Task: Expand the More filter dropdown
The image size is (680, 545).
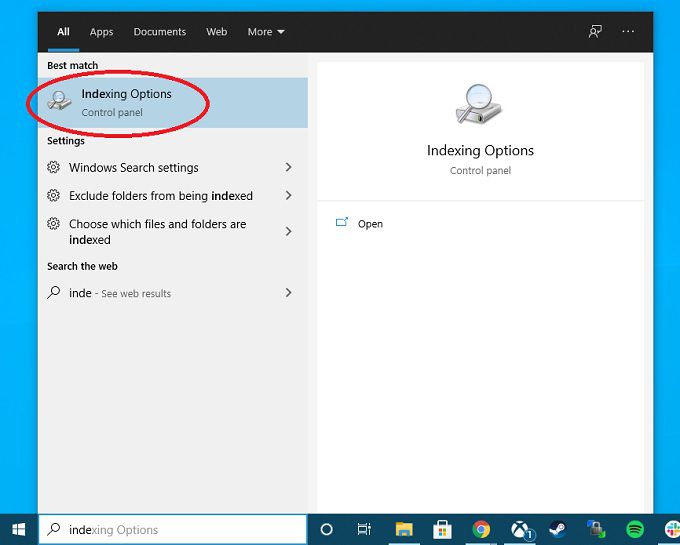Action: tap(266, 32)
